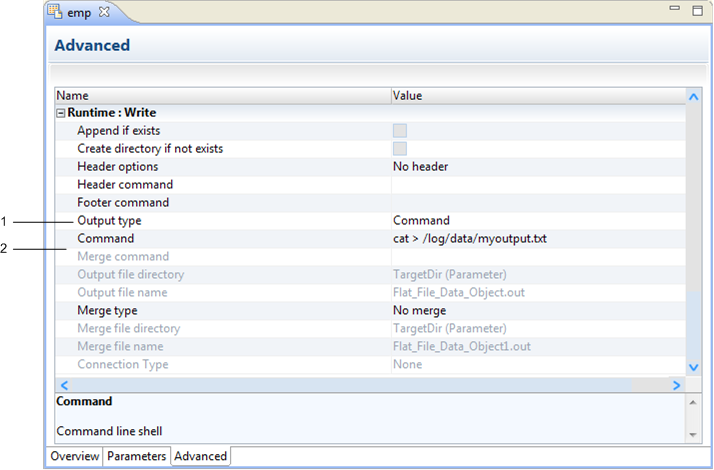The width and height of the screenshot is (714, 470).
Task: Select the Advanced tab
Action: tap(200, 456)
